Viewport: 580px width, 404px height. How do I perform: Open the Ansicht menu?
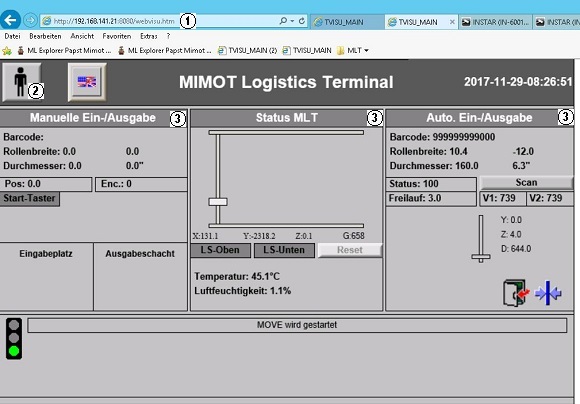82,36
